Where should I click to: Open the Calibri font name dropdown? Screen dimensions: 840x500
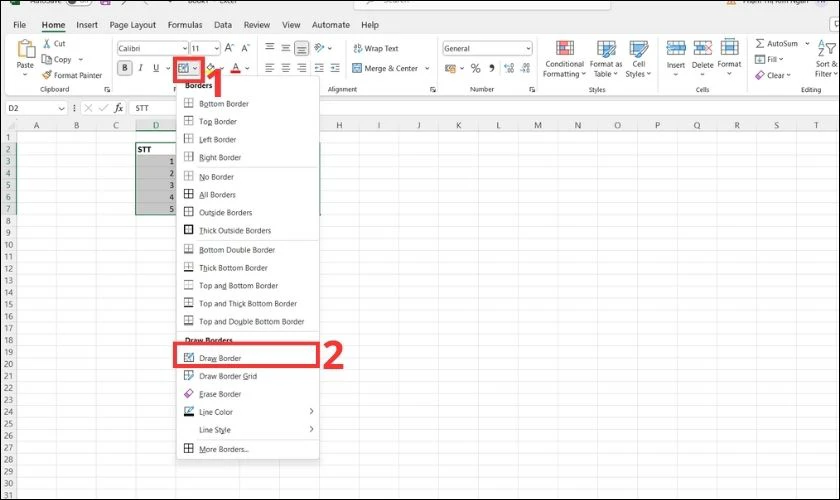[x=184, y=48]
